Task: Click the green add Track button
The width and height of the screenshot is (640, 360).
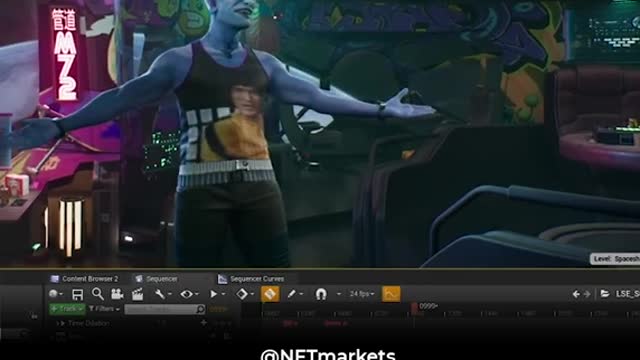Action: pos(67,309)
